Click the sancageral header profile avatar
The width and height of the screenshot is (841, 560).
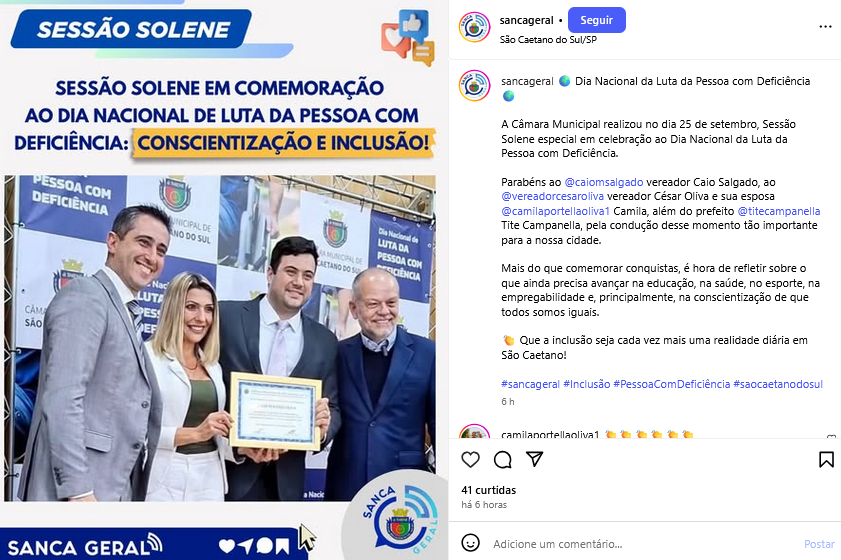point(475,27)
